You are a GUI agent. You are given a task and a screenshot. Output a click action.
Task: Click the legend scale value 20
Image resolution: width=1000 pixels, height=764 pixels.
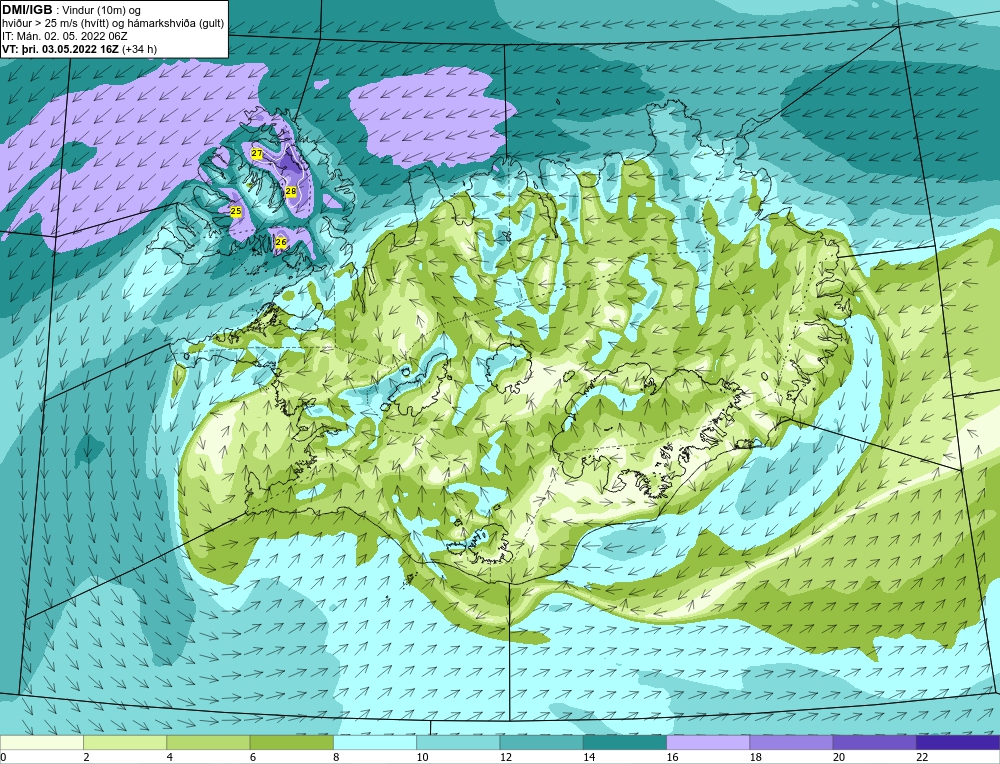(x=839, y=757)
